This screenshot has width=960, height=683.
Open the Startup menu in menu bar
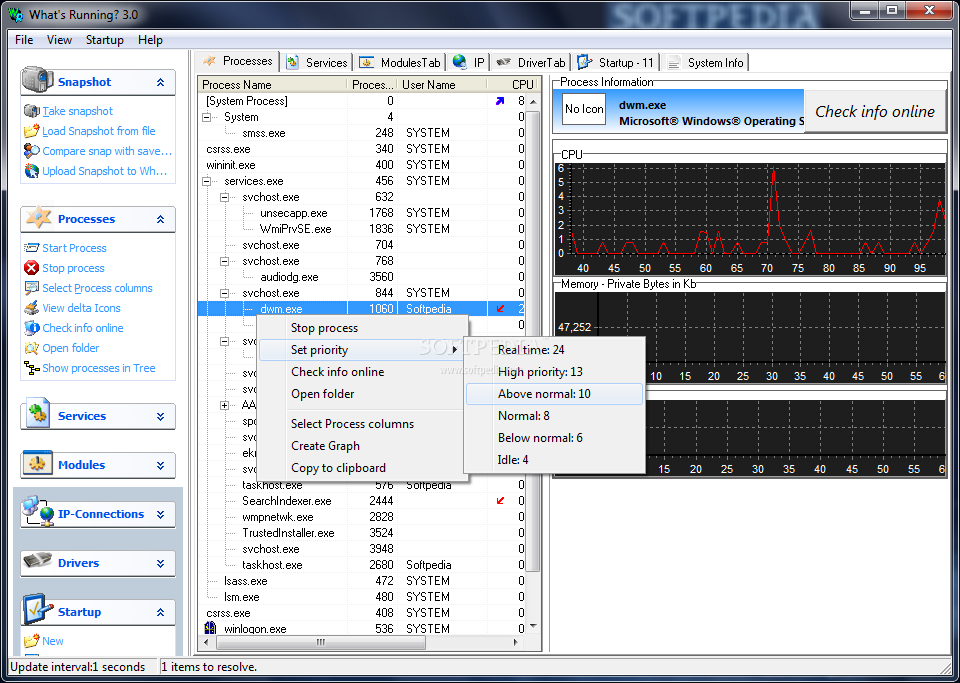[x=105, y=40]
